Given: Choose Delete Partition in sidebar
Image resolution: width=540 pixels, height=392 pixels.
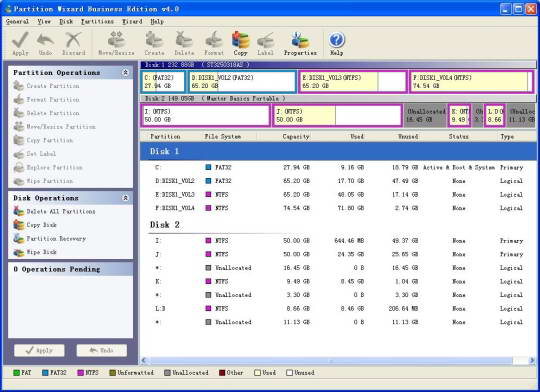Looking at the screenshot, I should (x=46, y=113).
